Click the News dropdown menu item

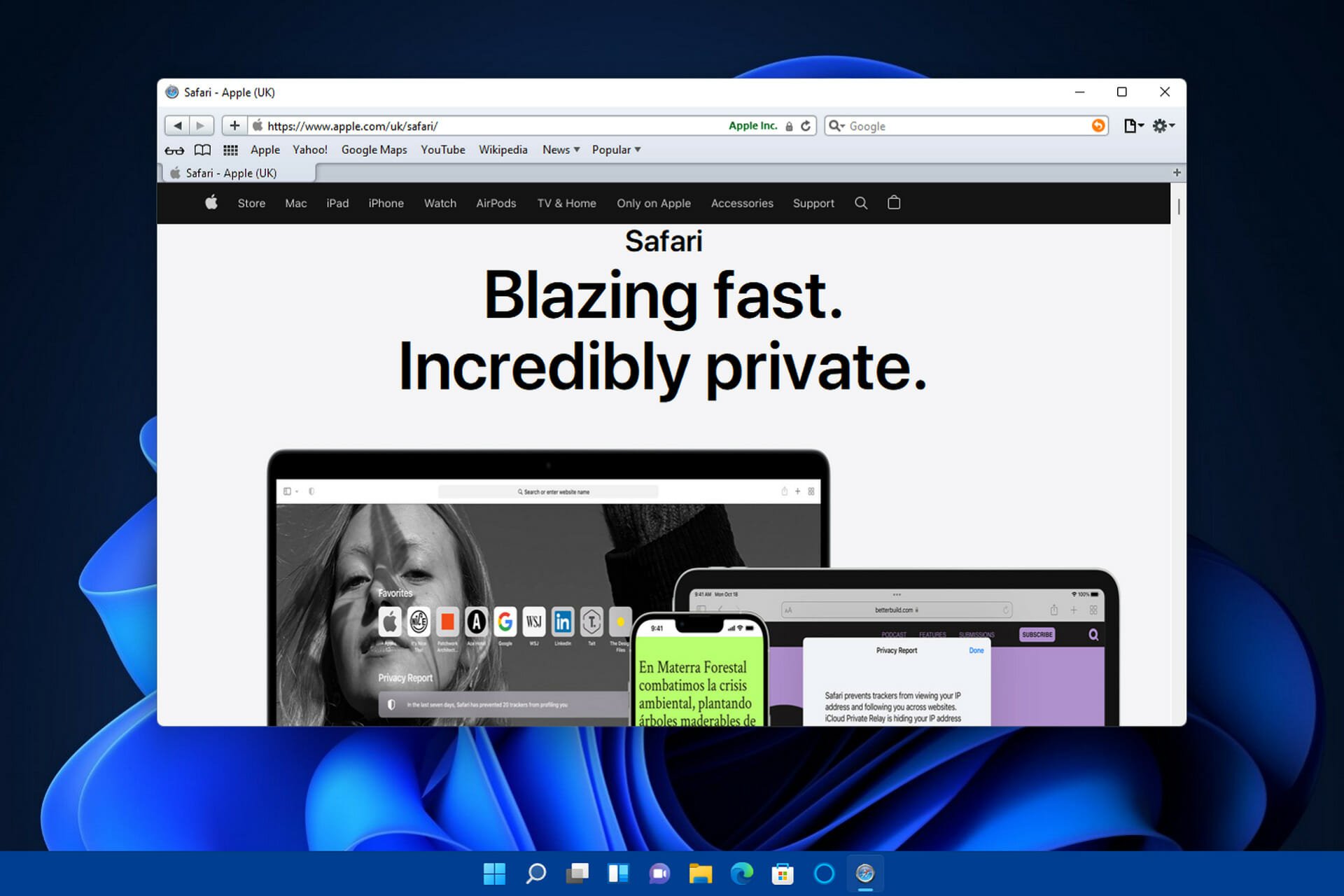[559, 150]
